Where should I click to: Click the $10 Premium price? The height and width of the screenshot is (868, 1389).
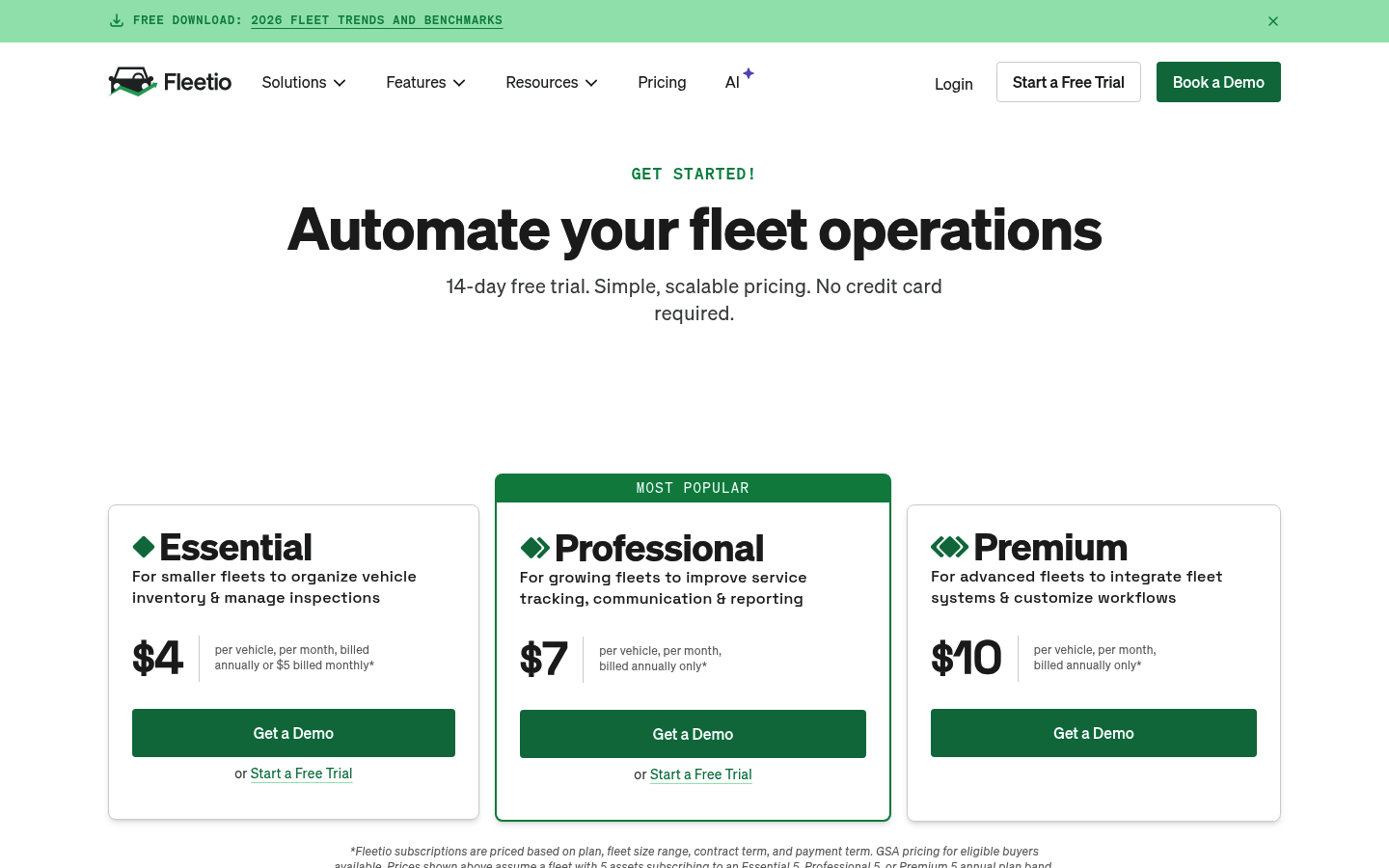[966, 658]
